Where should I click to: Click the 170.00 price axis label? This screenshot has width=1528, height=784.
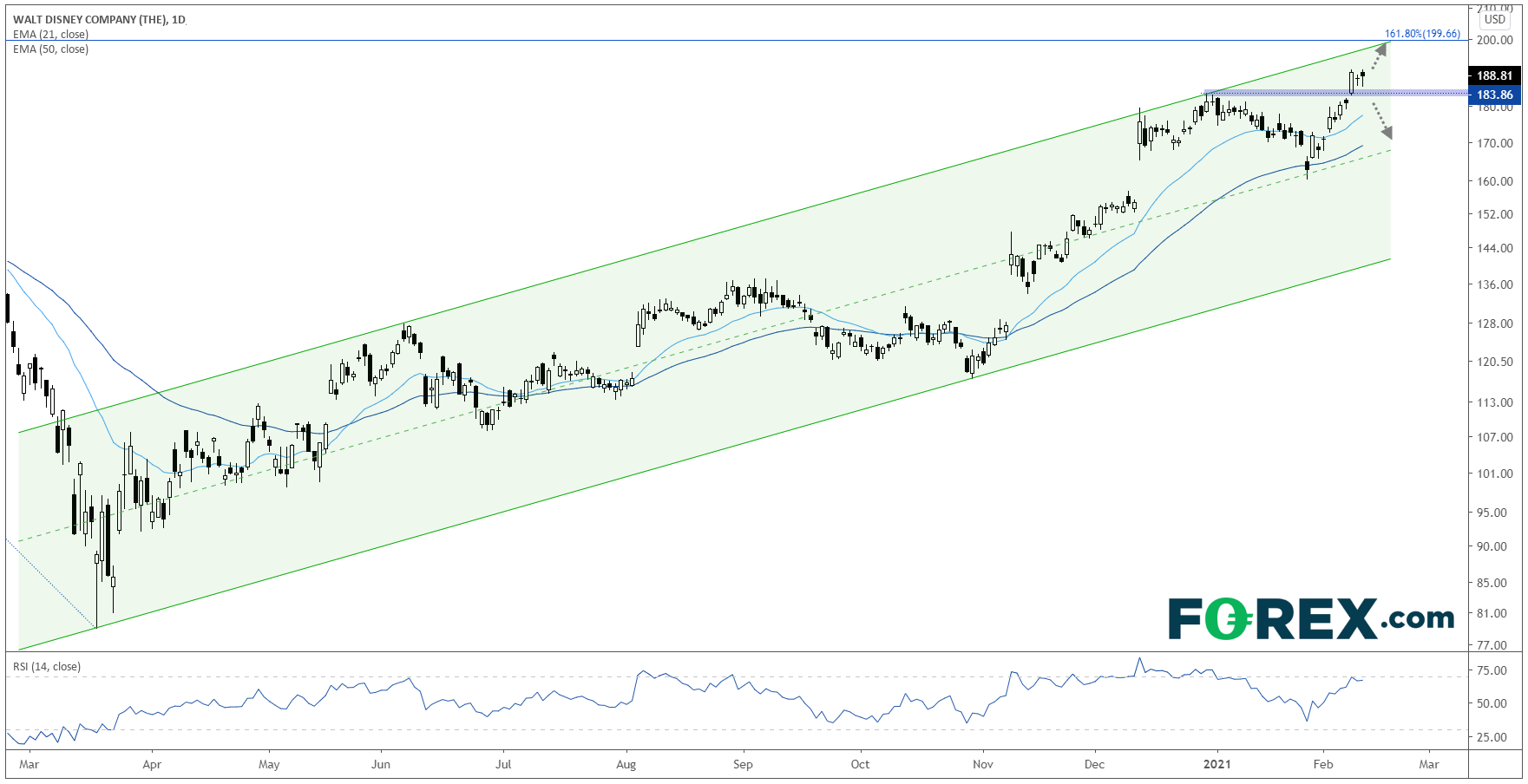(1495, 143)
